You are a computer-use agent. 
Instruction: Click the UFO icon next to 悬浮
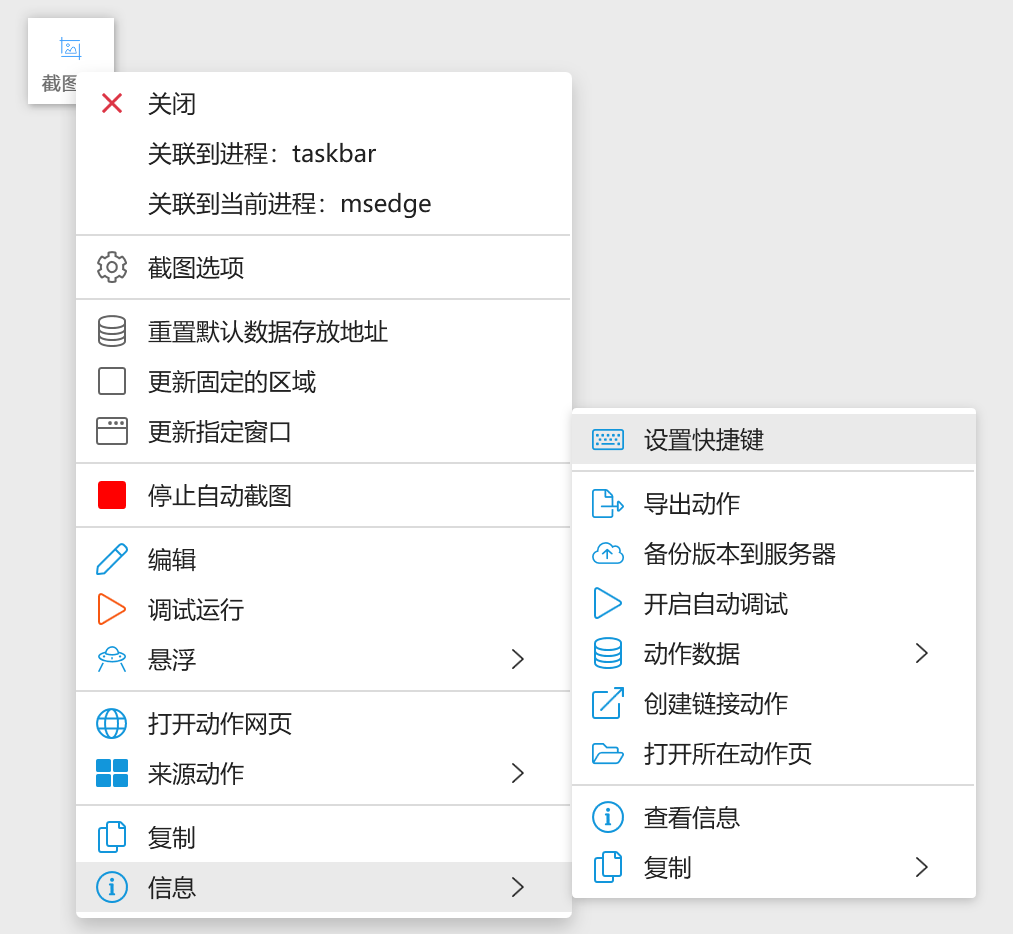coord(112,659)
